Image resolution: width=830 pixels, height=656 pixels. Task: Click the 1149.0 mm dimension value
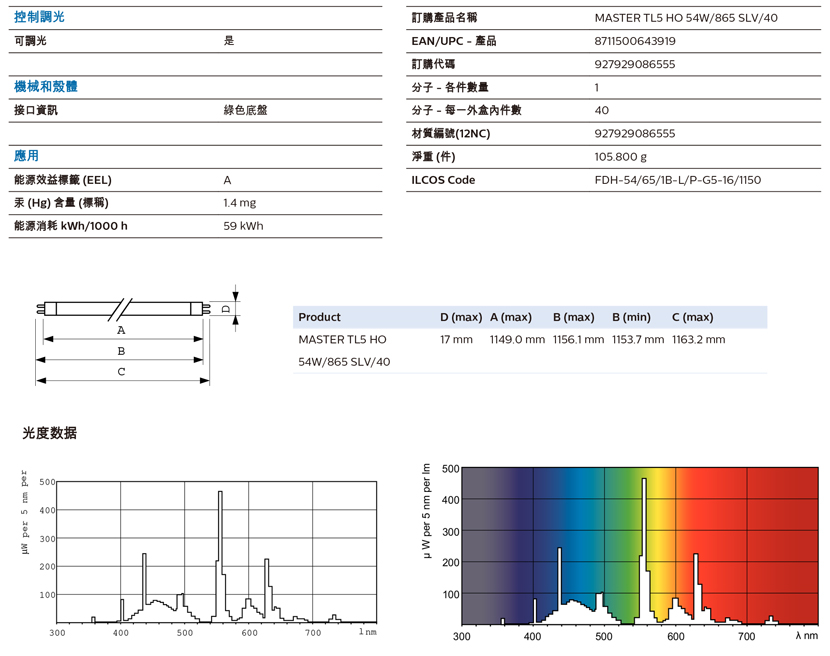(x=517, y=339)
